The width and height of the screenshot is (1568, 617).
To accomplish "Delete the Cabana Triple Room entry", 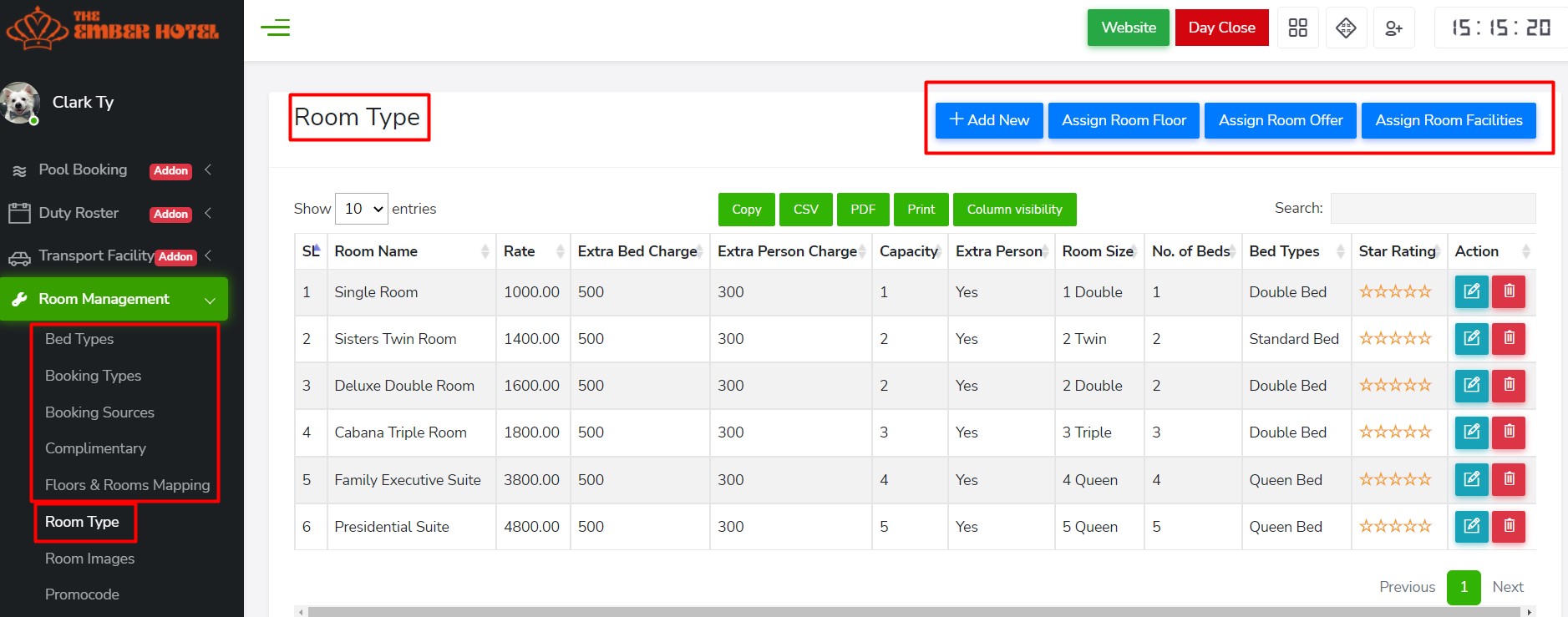I will coord(1509,432).
